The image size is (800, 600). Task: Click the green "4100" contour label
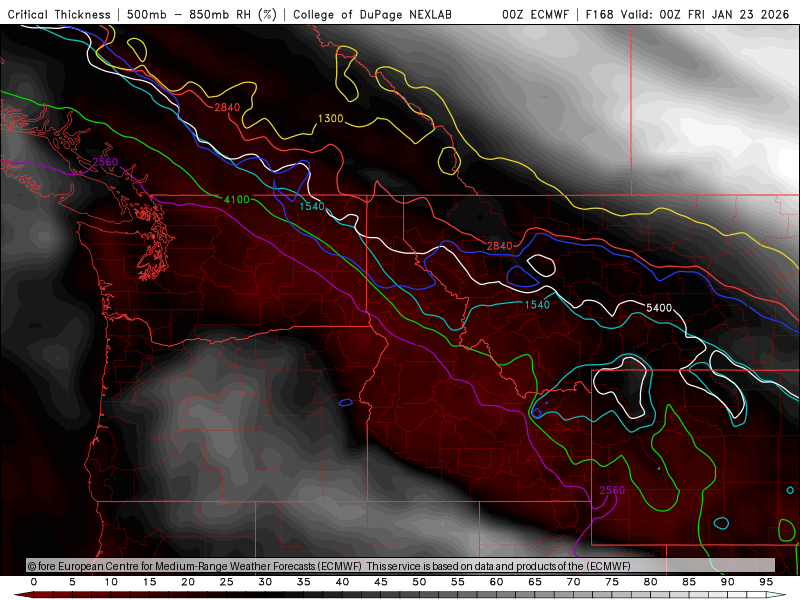coord(237,199)
